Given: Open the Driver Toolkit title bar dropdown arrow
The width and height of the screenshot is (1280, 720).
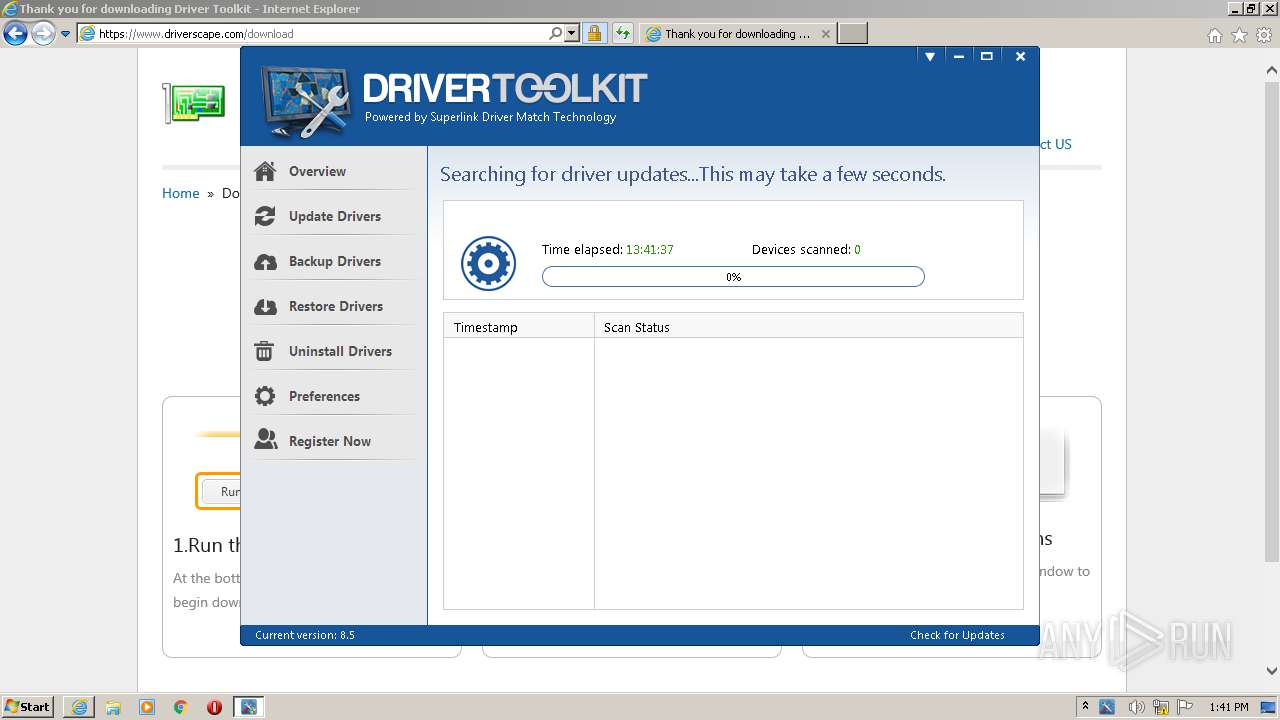Looking at the screenshot, I should [x=930, y=57].
